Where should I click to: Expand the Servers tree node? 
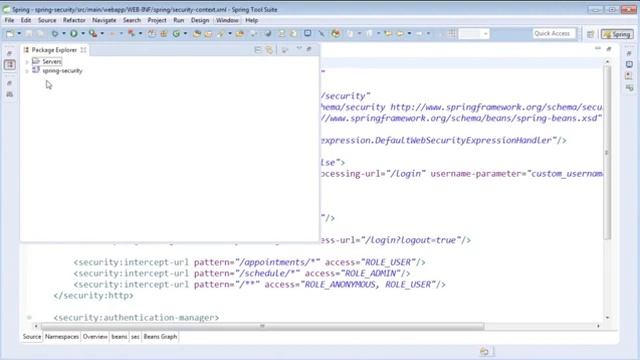27,62
